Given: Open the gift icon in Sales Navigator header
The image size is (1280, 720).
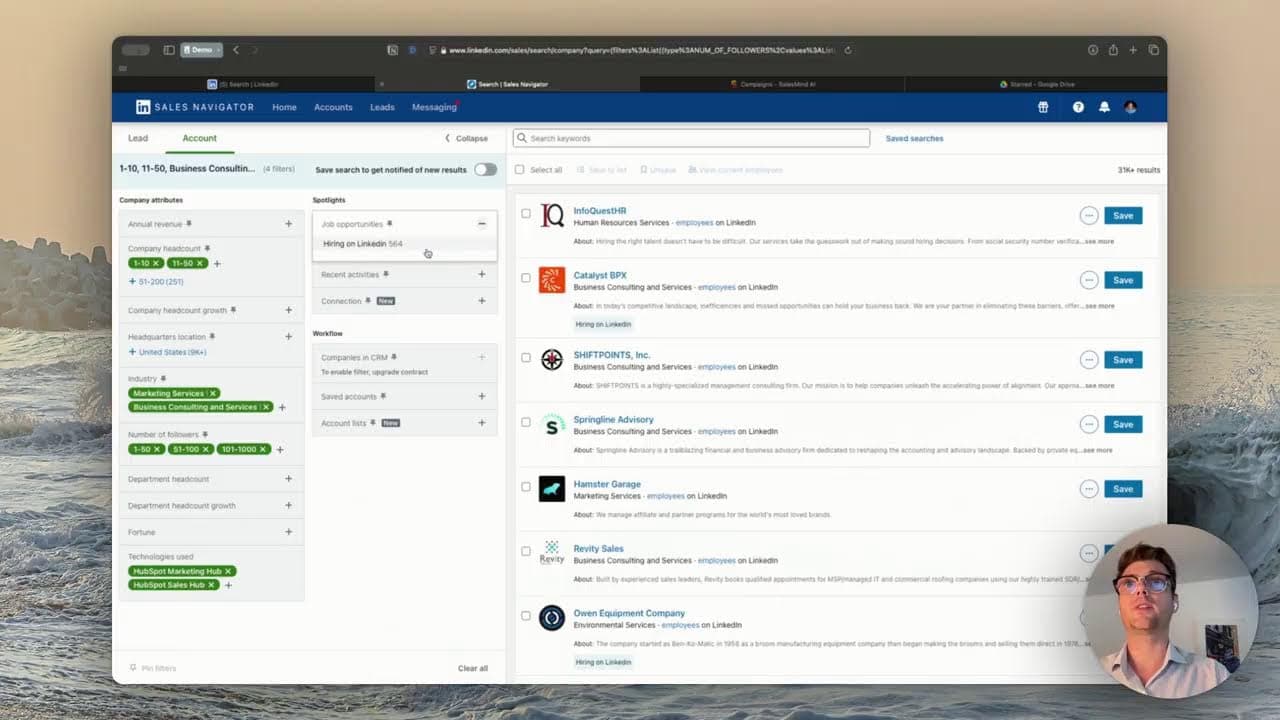Looking at the screenshot, I should [1043, 107].
